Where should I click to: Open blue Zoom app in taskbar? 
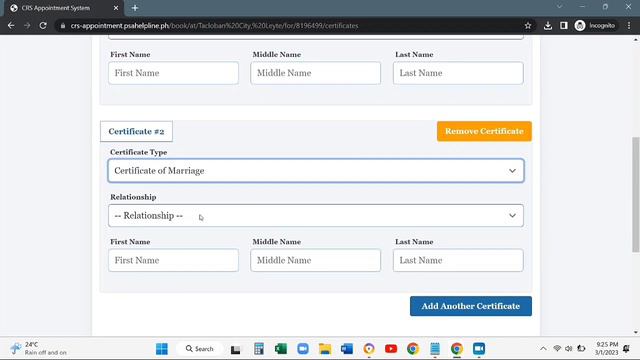pos(303,349)
